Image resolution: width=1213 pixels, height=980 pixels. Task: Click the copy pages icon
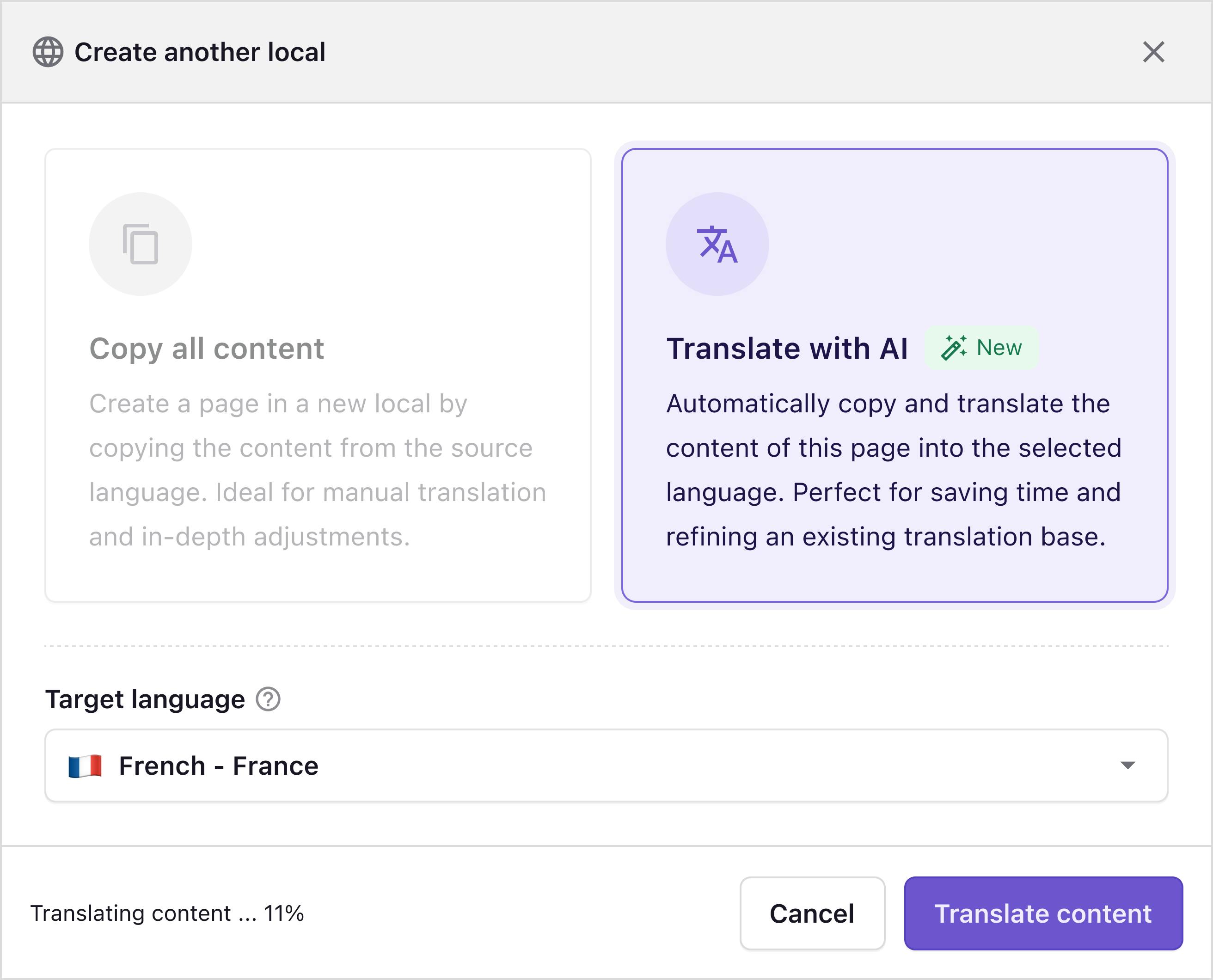141,244
